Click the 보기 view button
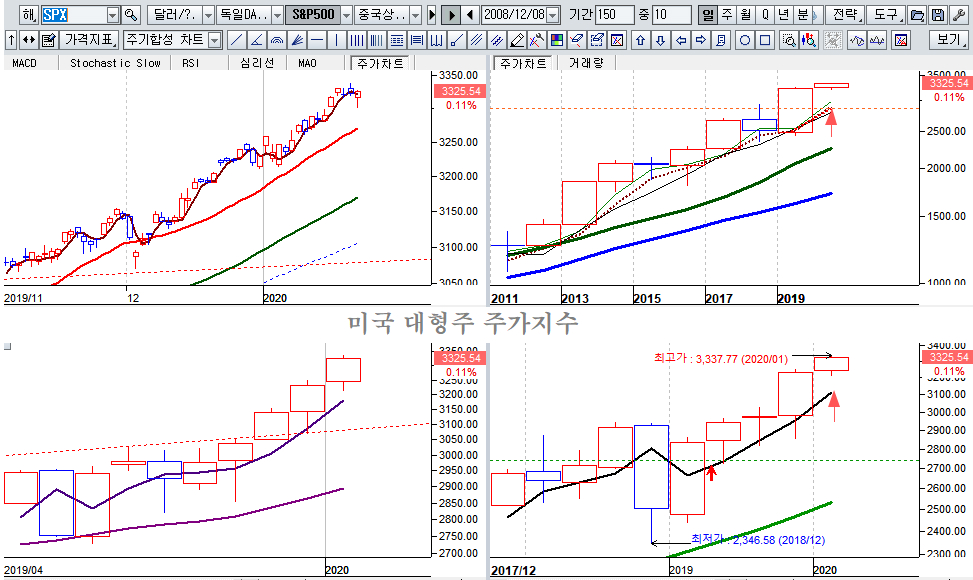 point(947,40)
